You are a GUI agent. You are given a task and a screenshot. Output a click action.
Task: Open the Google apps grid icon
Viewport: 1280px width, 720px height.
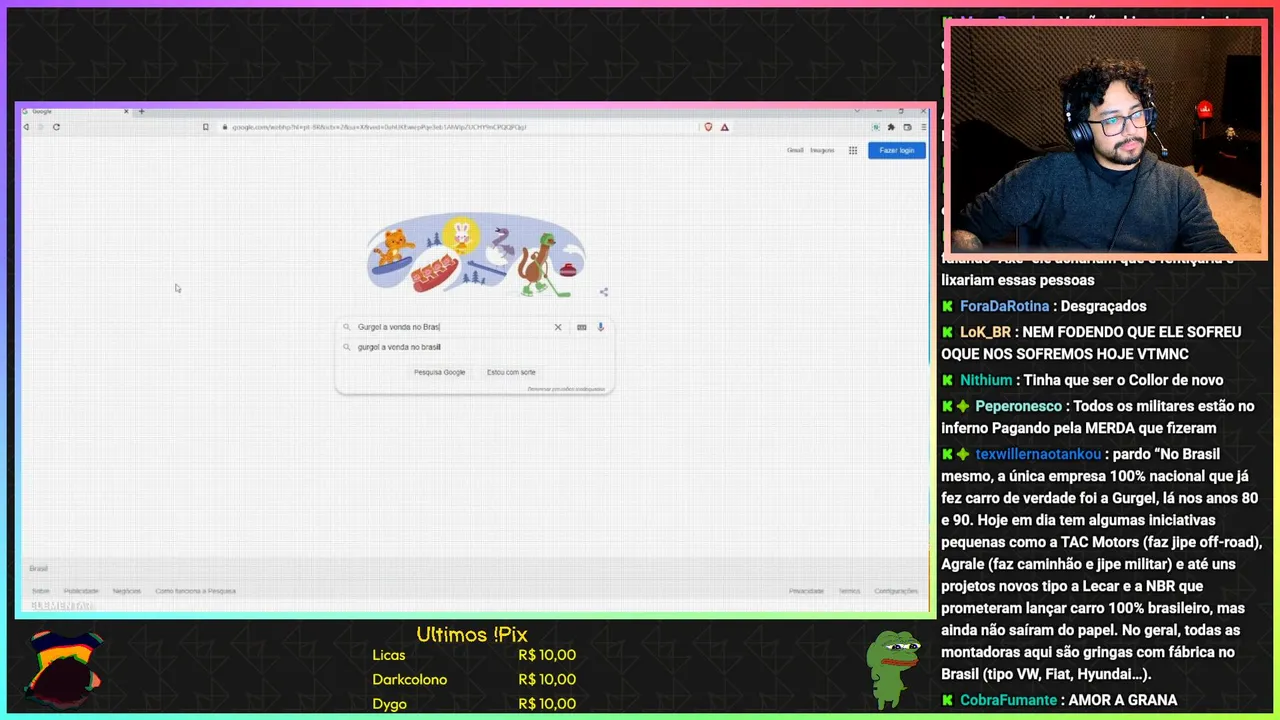pyautogui.click(x=853, y=150)
